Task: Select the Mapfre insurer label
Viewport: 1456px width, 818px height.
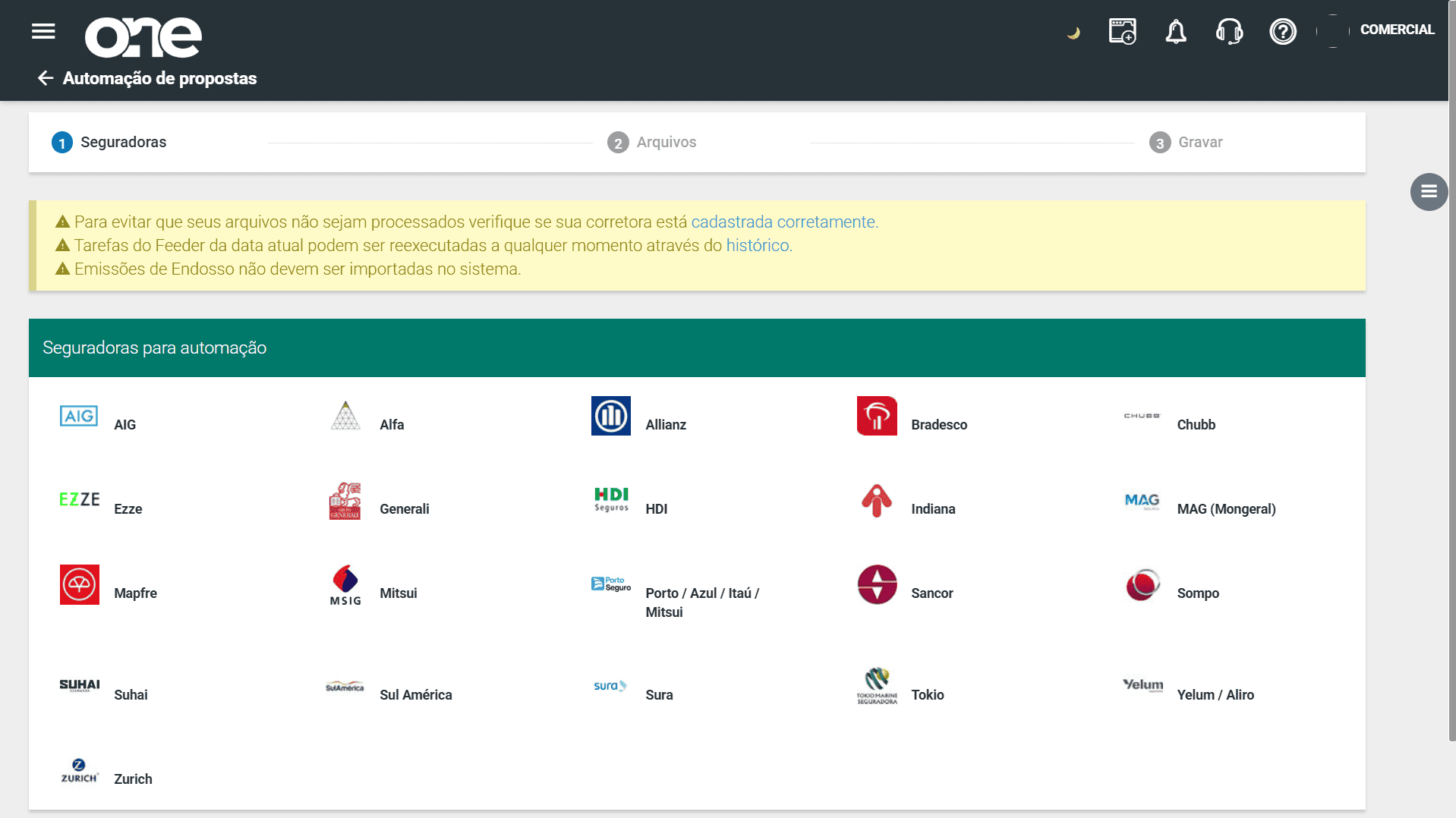Action: pyautogui.click(x=136, y=593)
